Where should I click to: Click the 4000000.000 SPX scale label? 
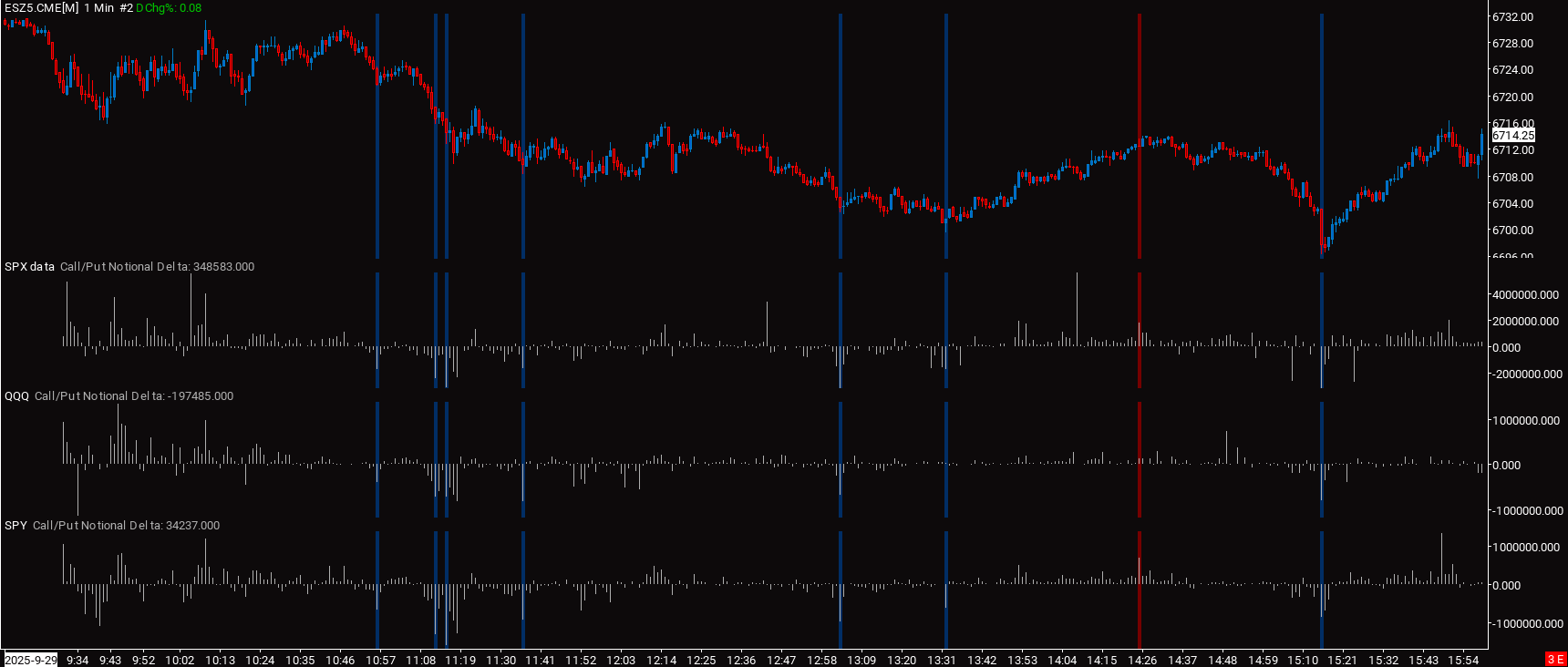pos(1525,295)
